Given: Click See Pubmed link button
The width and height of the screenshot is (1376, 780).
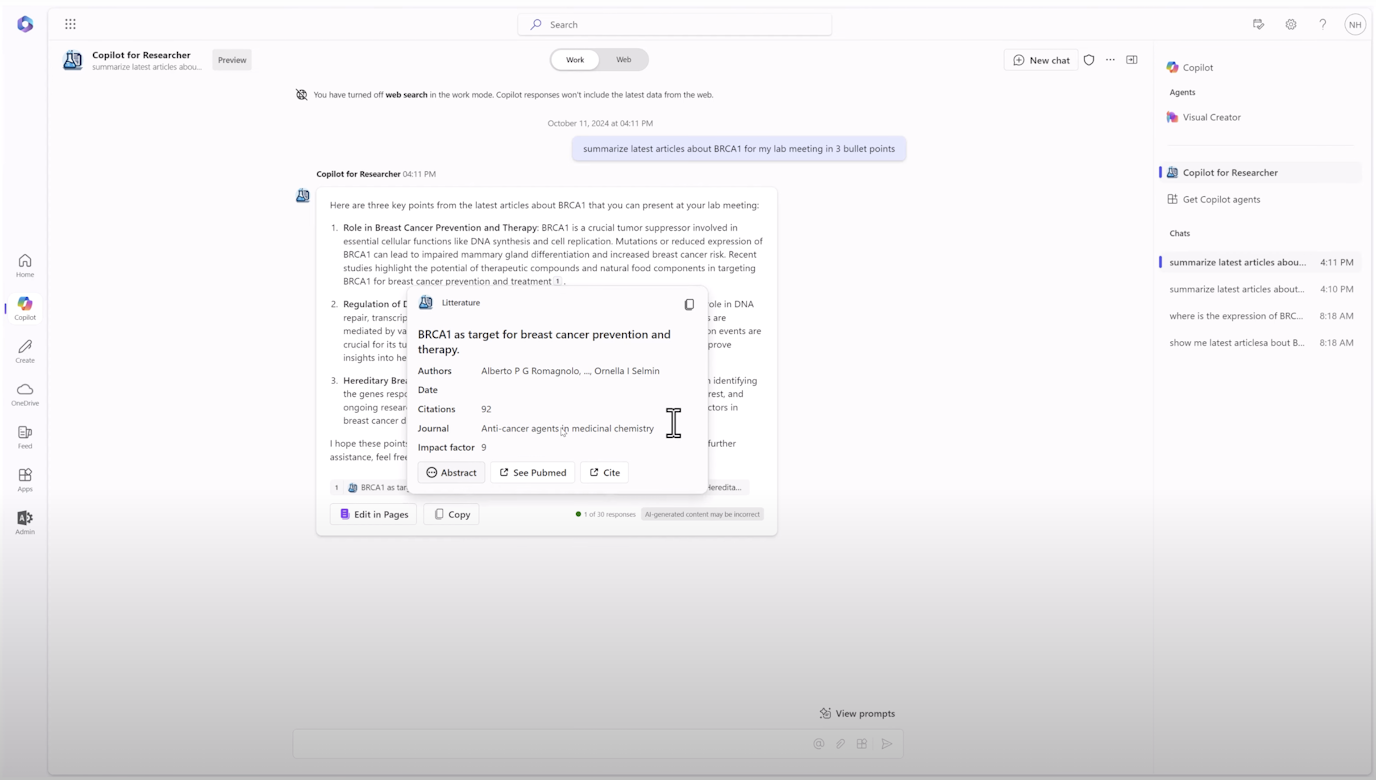Looking at the screenshot, I should click(533, 472).
